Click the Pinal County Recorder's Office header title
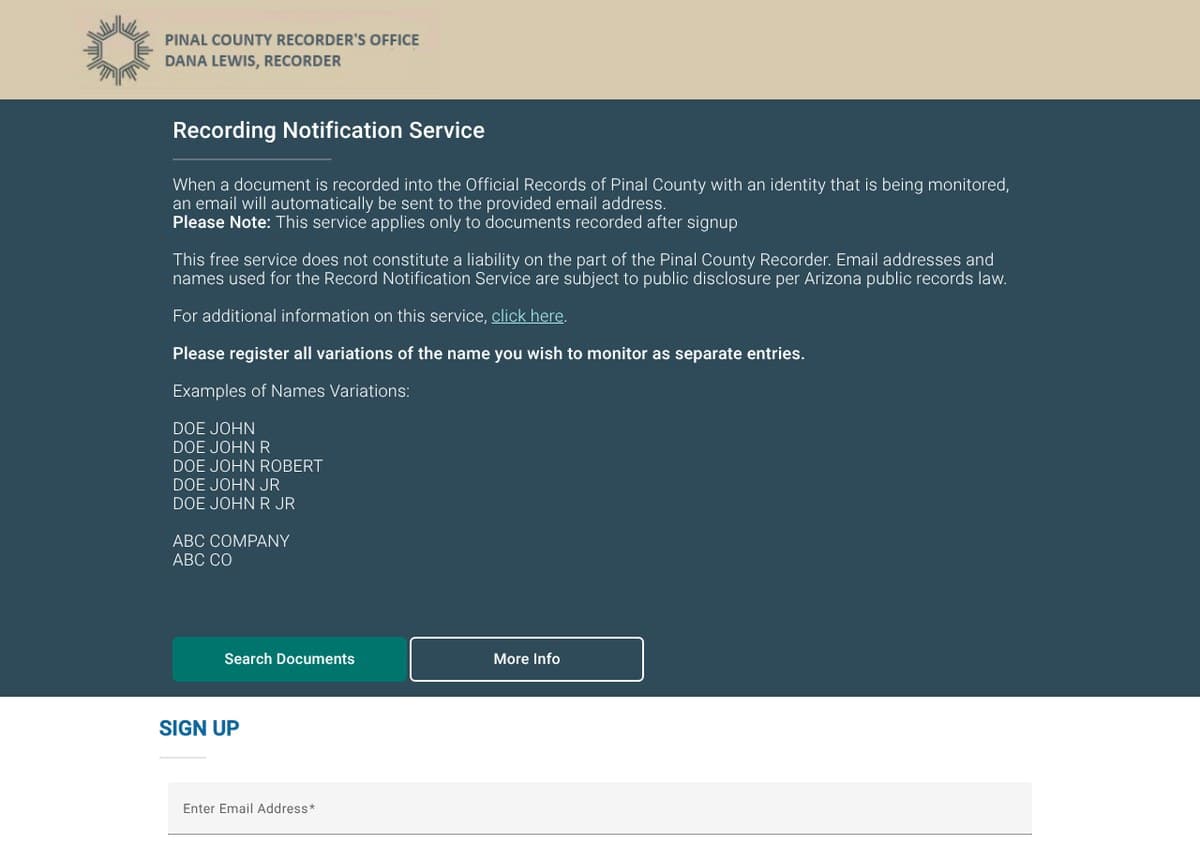 tap(292, 40)
